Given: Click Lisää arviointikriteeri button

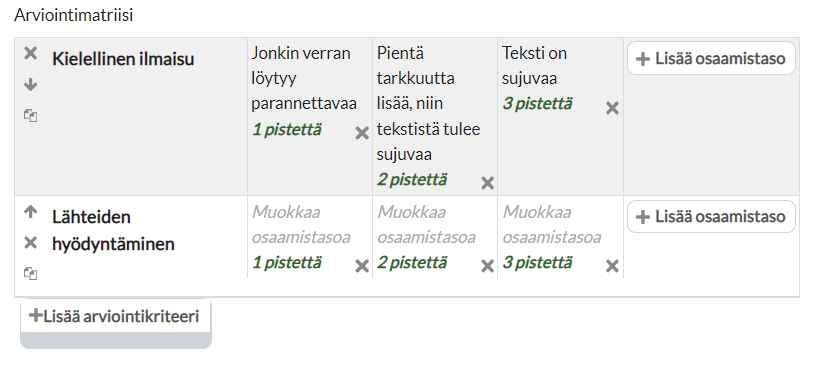Looking at the screenshot, I should 116,316.
